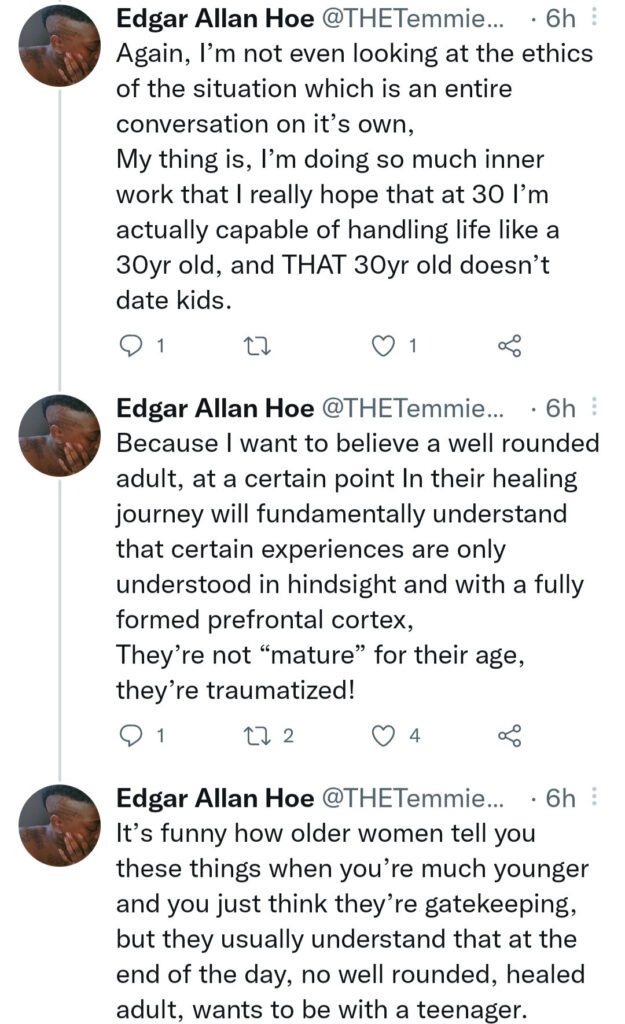Open the second tweet's profile avatar
This screenshot has width=625, height=1024.
click(60, 434)
